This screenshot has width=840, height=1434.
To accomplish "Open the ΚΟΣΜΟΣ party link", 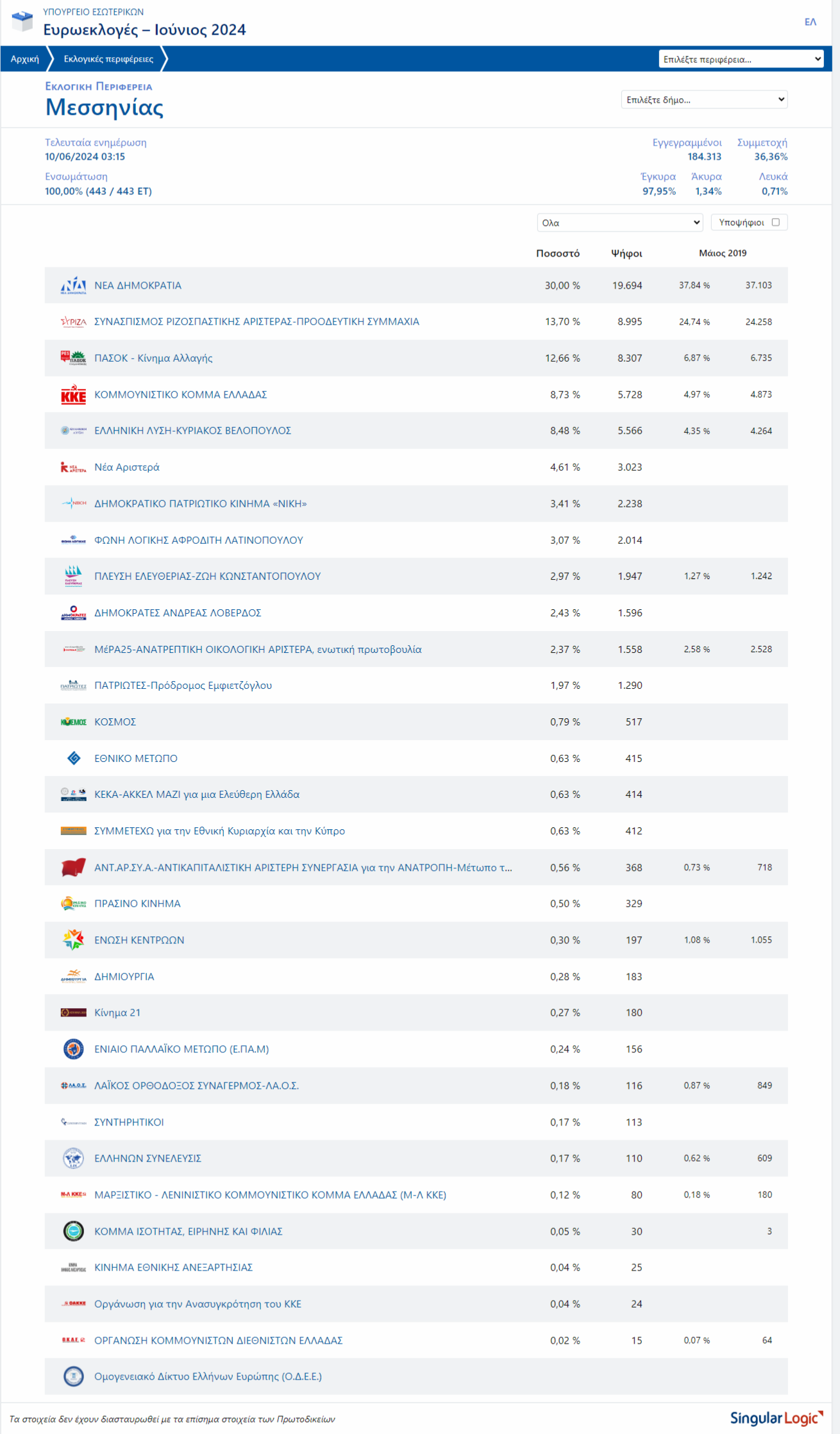I will tap(115, 721).
